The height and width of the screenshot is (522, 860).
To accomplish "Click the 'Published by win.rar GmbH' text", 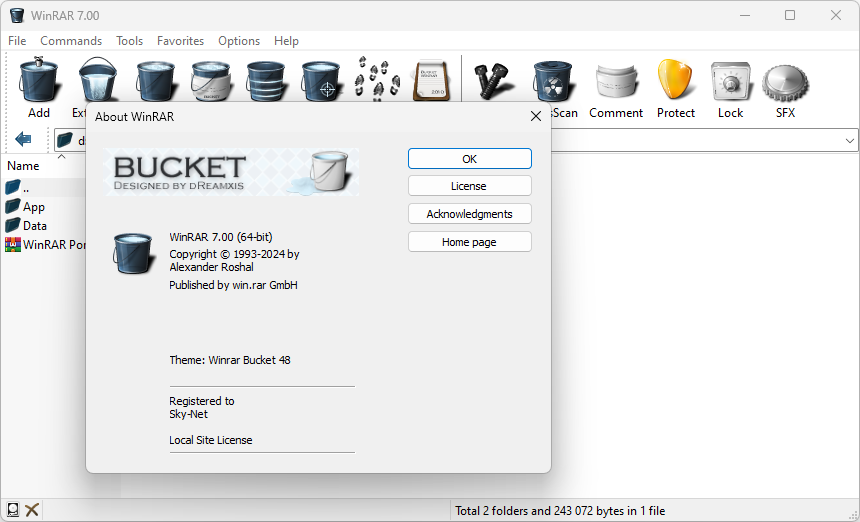I will (233, 285).
